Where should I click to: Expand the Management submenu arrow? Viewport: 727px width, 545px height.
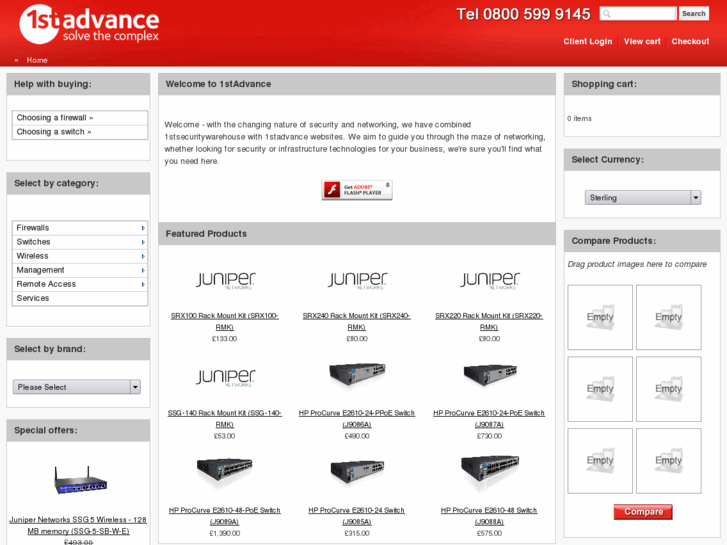coord(143,270)
